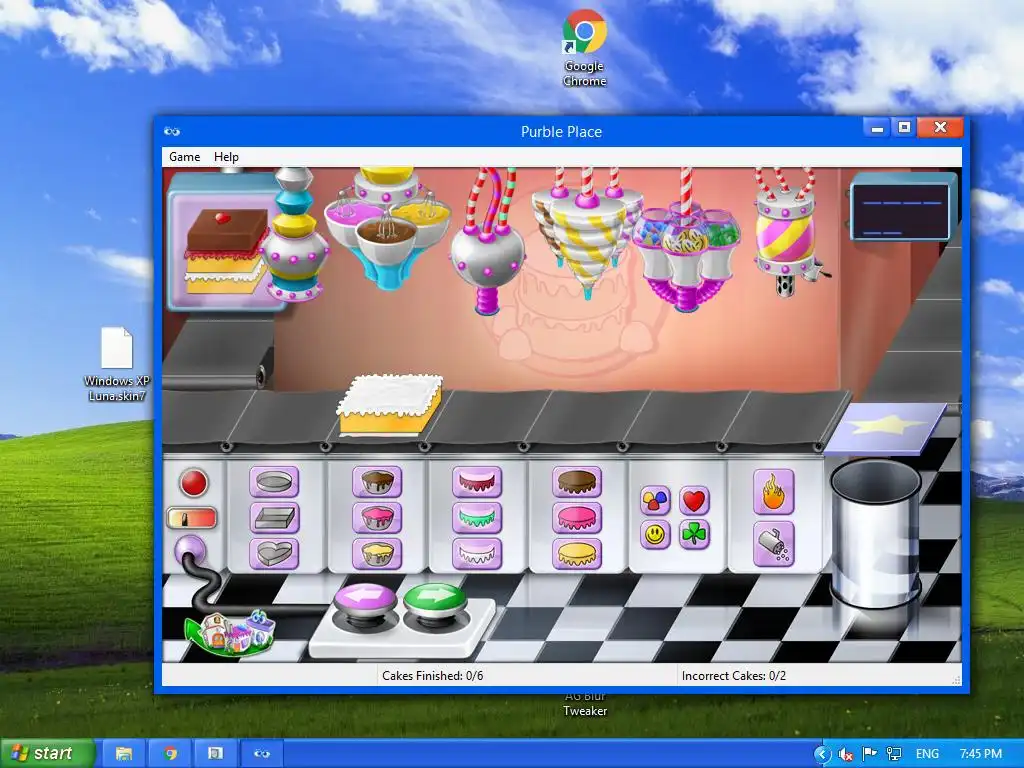
Task: Open the Google Chrome desktop shortcut
Action: [584, 49]
